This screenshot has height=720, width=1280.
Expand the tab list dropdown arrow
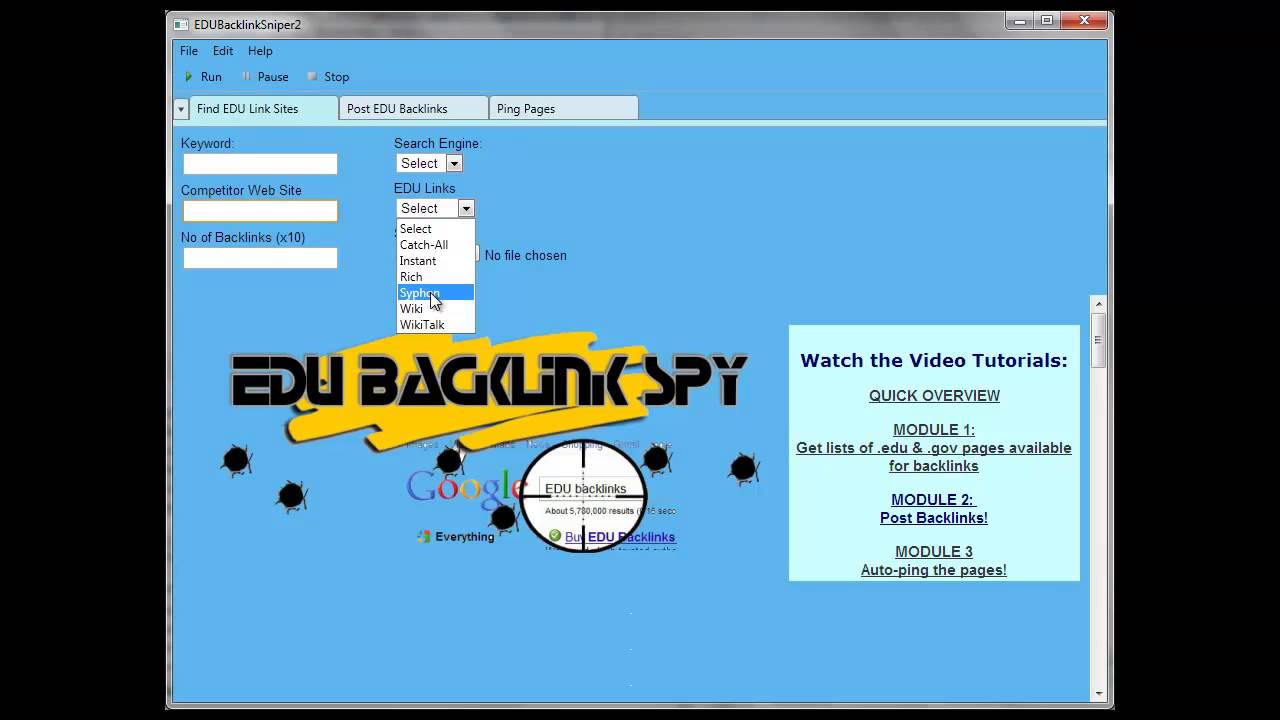pyautogui.click(x=181, y=109)
